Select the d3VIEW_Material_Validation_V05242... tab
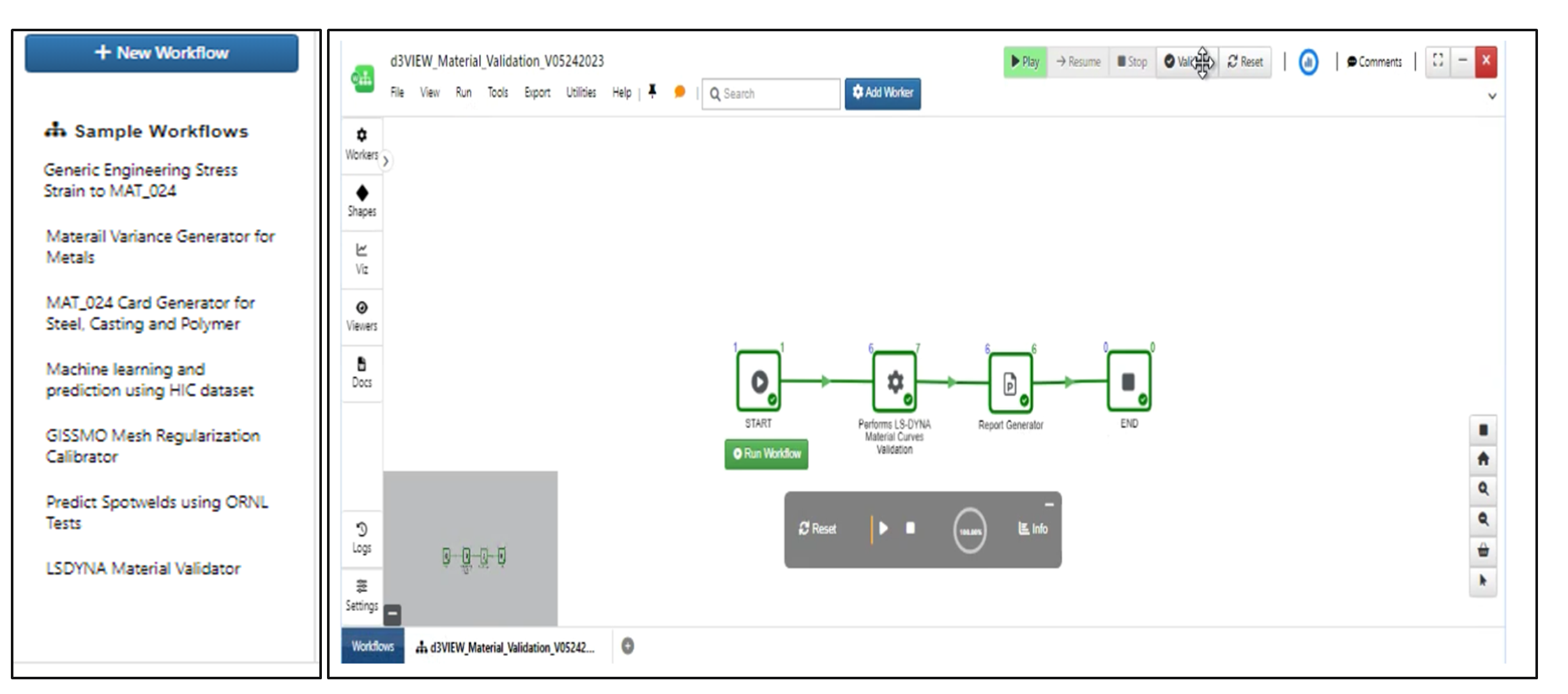The height and width of the screenshot is (694, 1568). 505,647
